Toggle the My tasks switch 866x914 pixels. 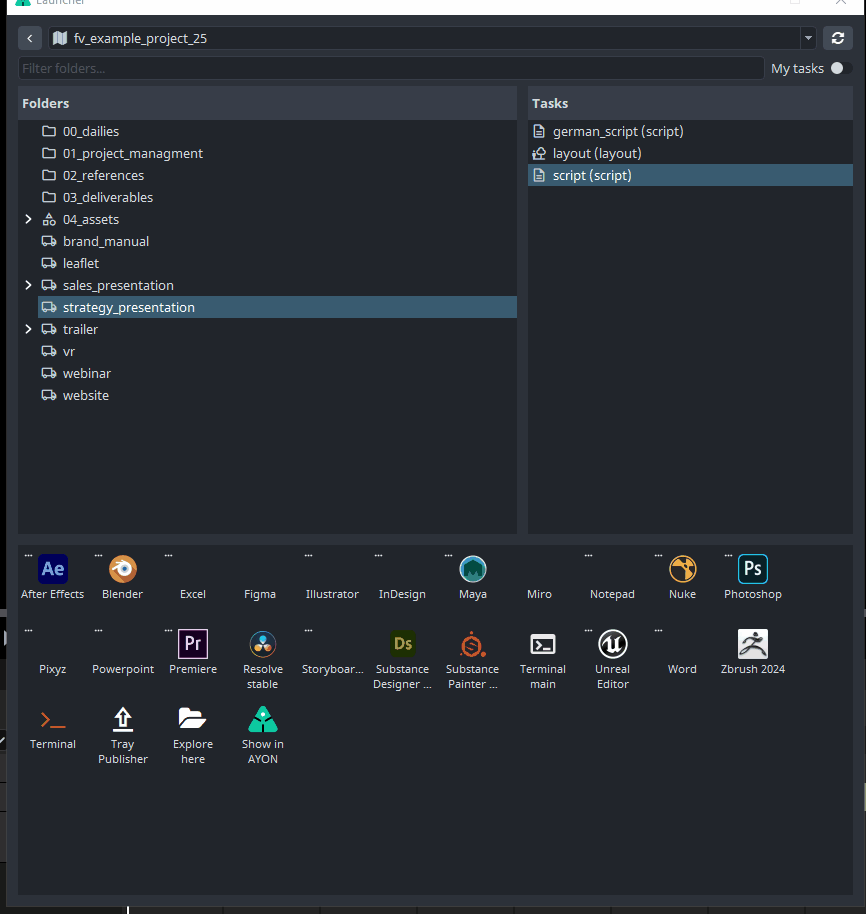841,69
